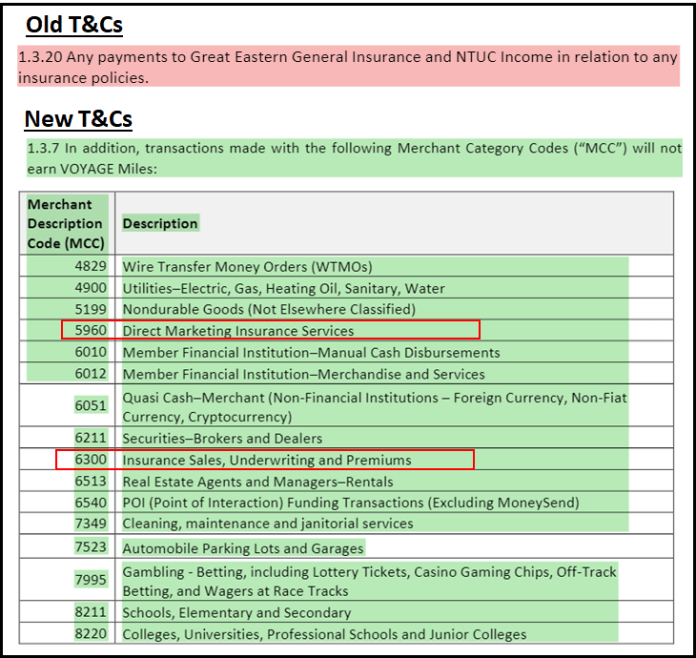
Task: Click the "New T&Cs" heading
Action: [x=78, y=119]
